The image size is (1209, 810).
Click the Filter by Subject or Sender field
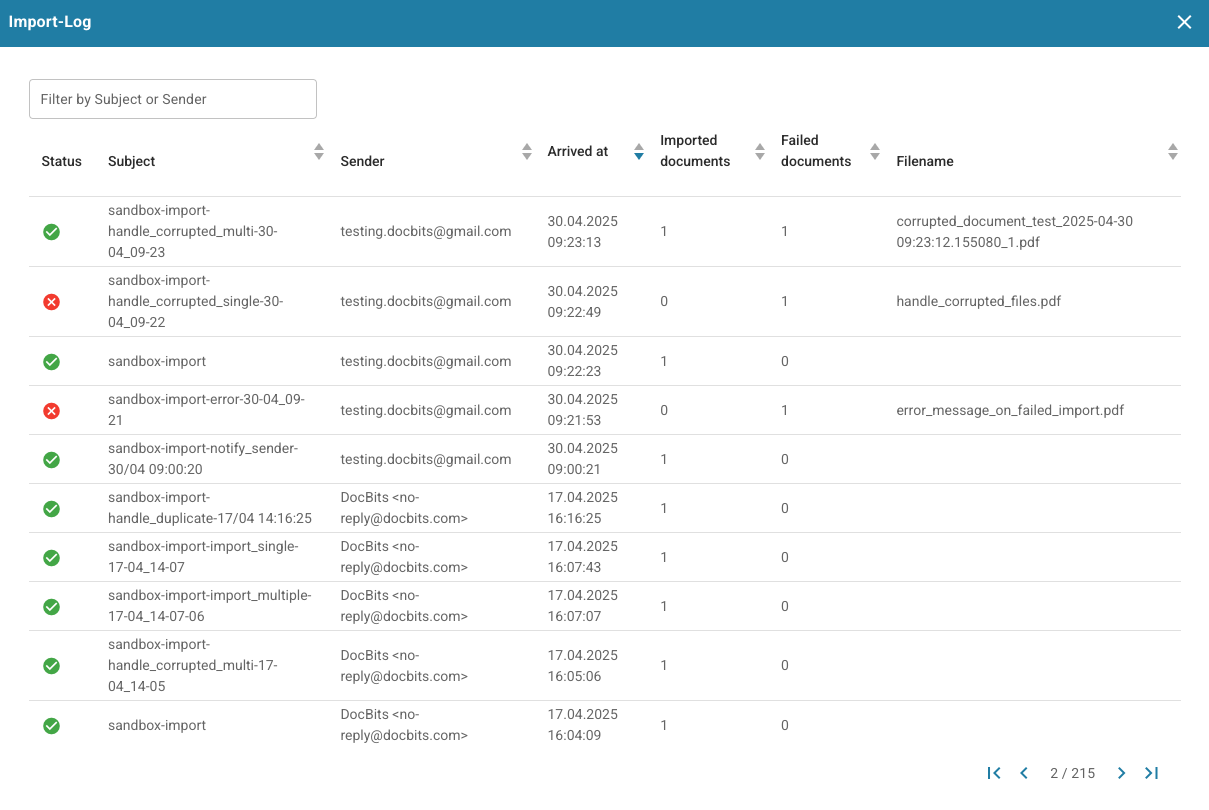173,99
